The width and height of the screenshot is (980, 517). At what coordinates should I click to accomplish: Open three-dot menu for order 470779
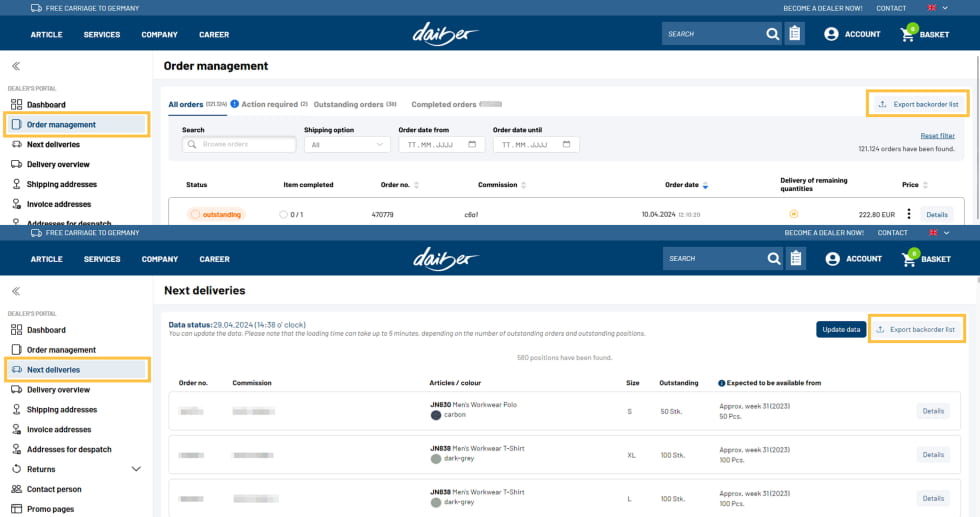[x=909, y=214]
